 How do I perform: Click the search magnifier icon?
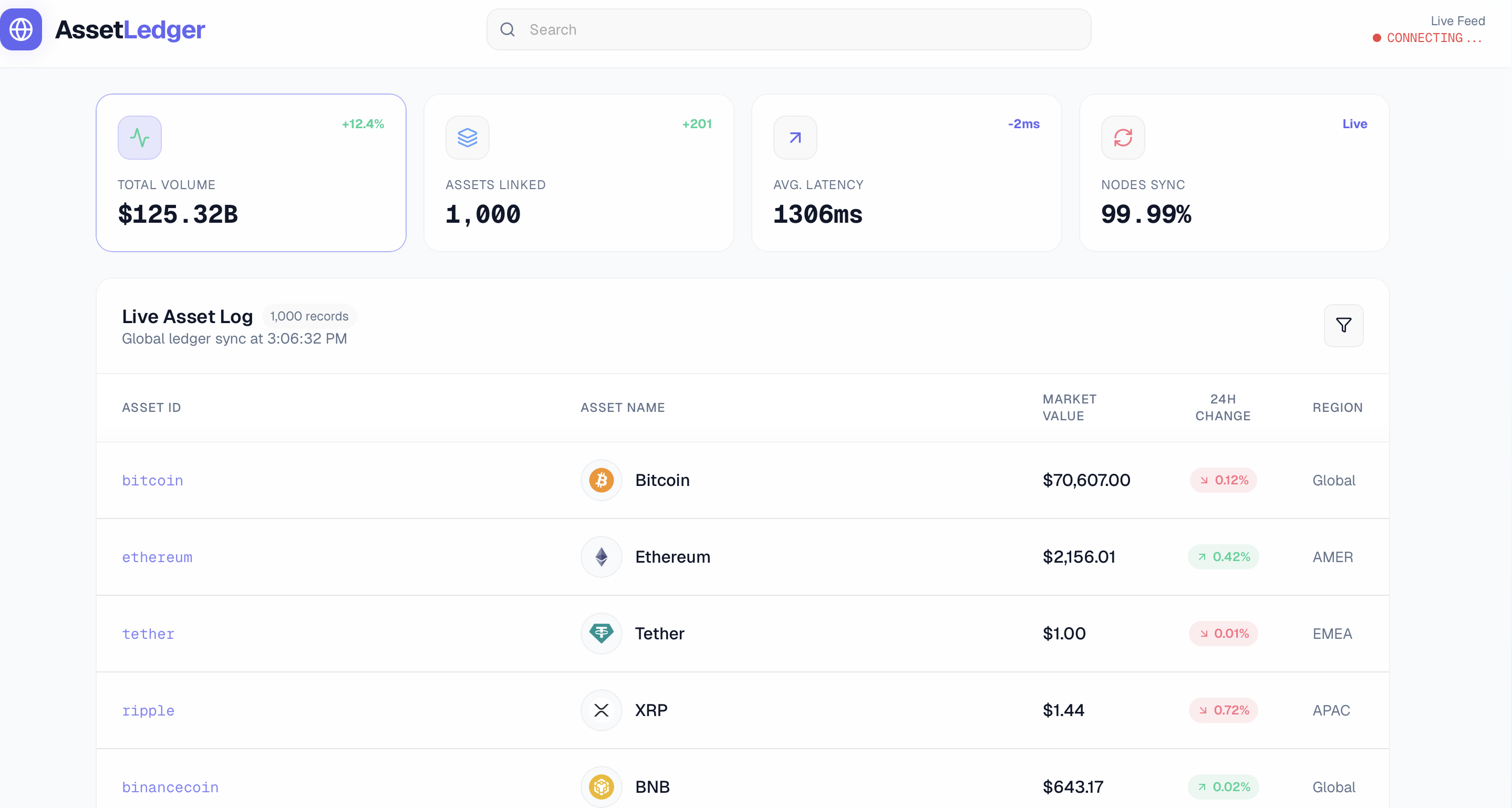[507, 29]
